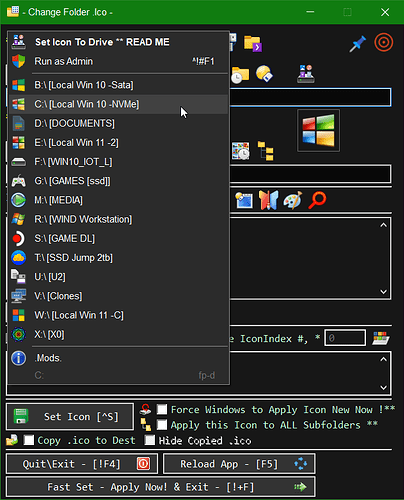
Task: Select W:\ [Local Win 11 -C] drive
Action: [x=118, y=315]
